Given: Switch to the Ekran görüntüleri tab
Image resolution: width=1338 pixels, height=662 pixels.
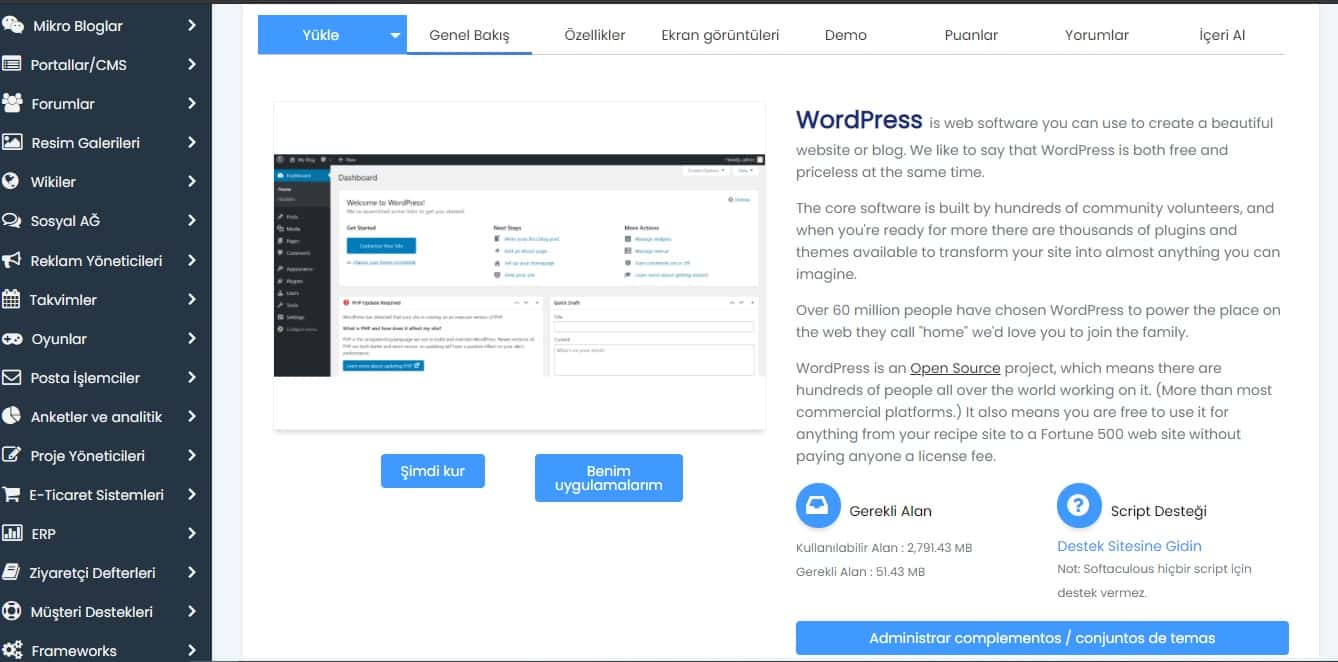Looking at the screenshot, I should [720, 35].
